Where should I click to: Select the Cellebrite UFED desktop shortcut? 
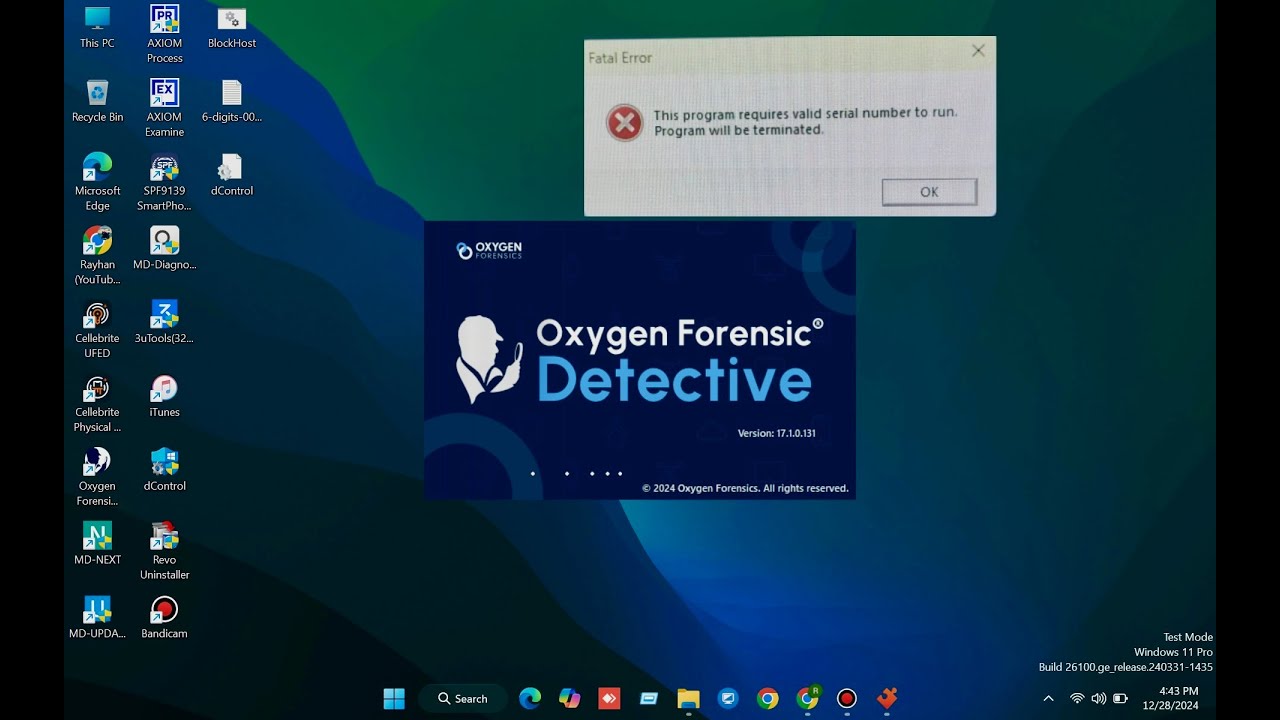(97, 330)
